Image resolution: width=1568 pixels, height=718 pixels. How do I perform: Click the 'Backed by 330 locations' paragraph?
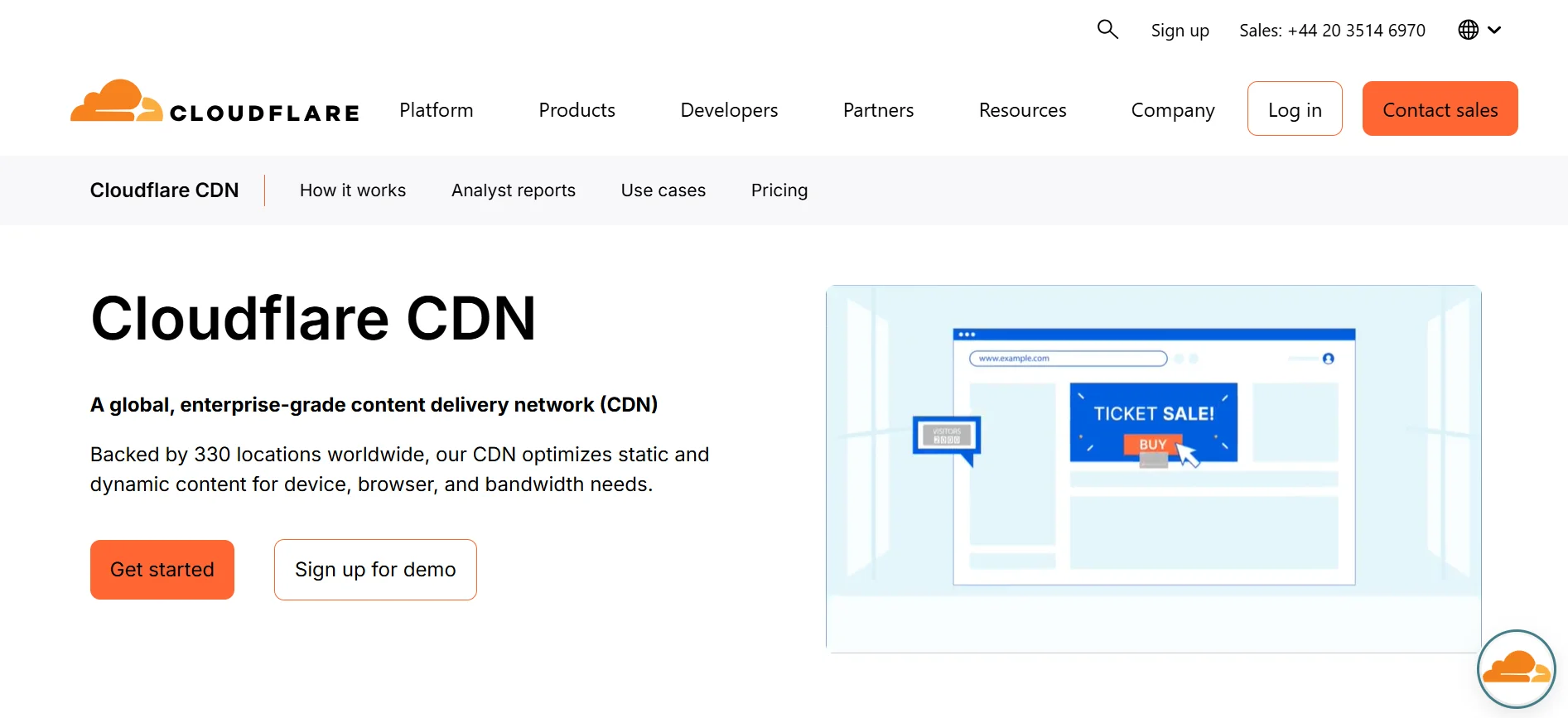coord(399,470)
